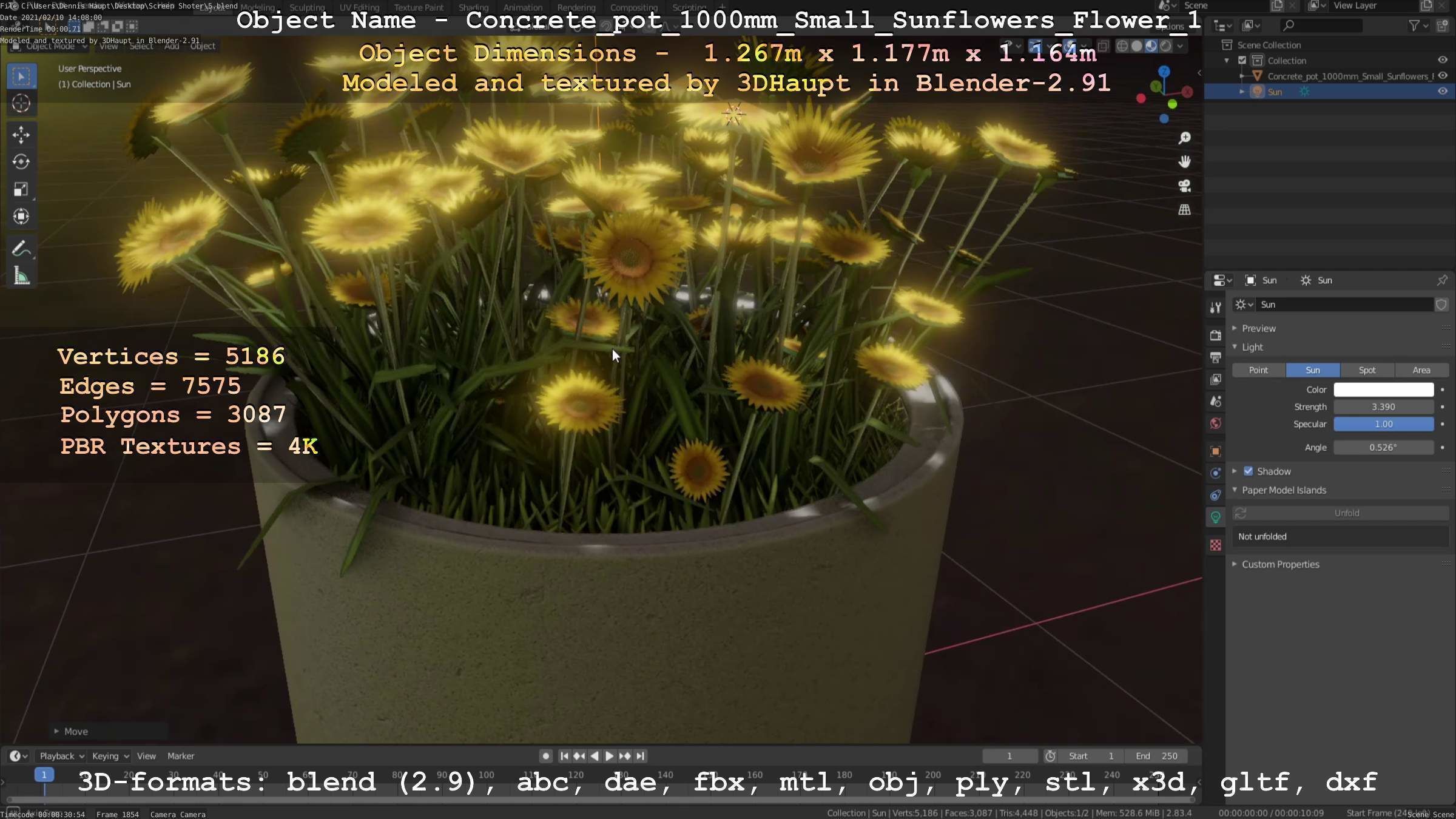The image size is (1456, 819).
Task: Hide the Collection with its eye icon
Action: click(1443, 60)
